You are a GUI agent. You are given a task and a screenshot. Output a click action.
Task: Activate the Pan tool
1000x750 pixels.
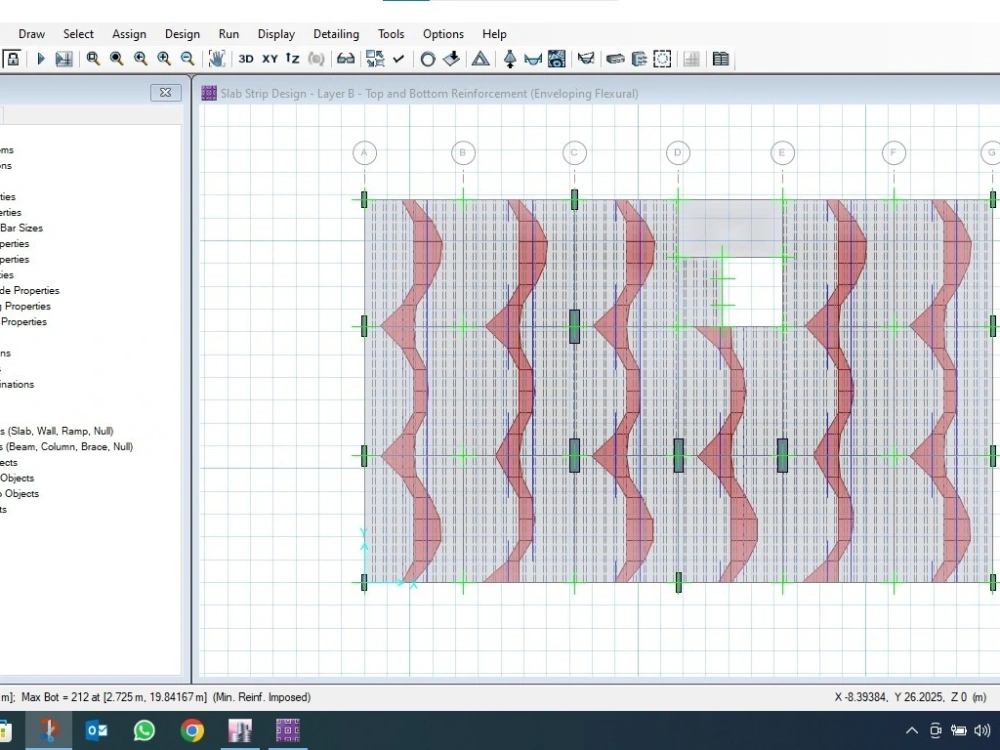[x=217, y=59]
